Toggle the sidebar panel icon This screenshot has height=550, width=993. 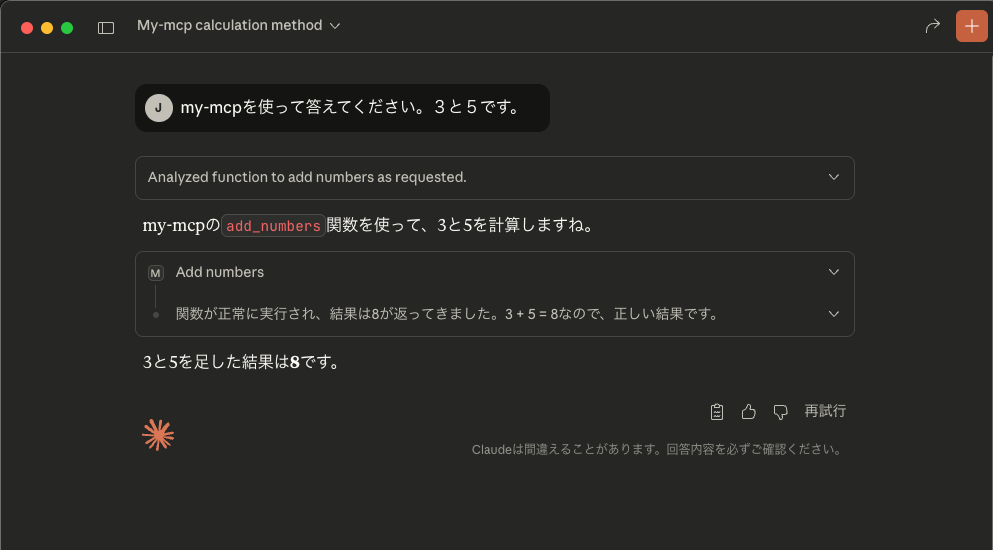pos(106,27)
